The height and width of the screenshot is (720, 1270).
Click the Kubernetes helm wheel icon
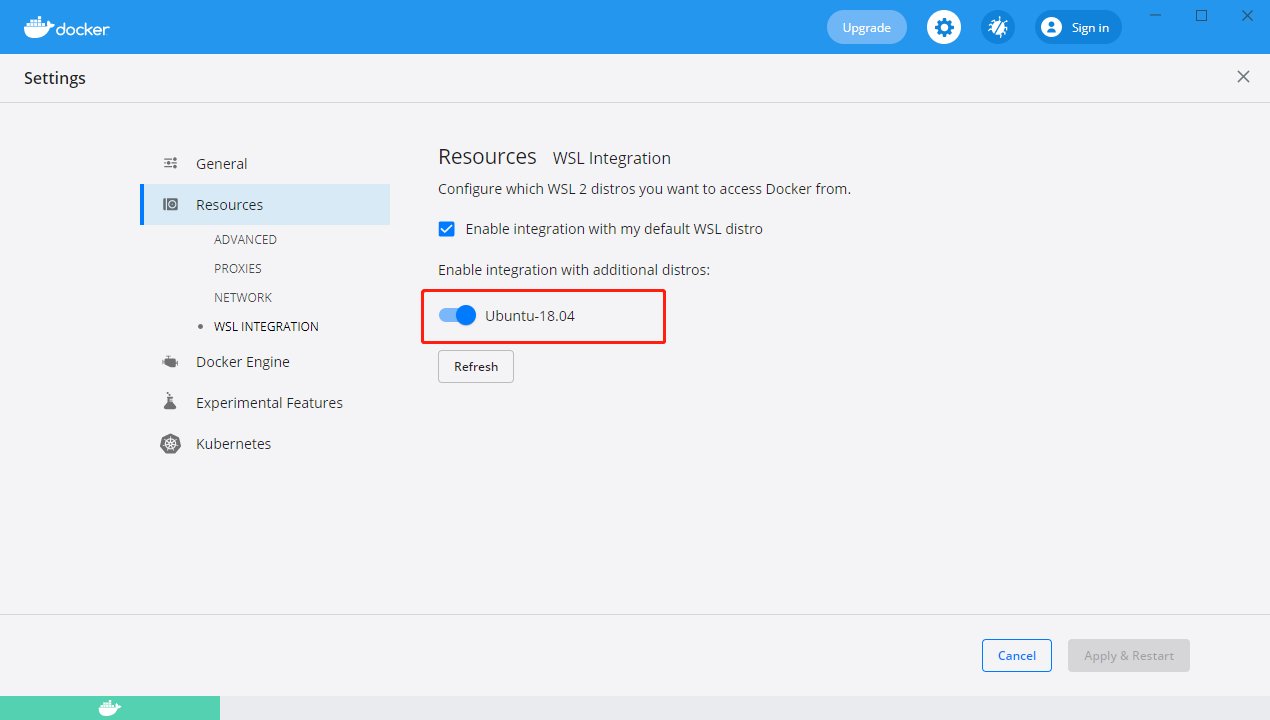[171, 444]
